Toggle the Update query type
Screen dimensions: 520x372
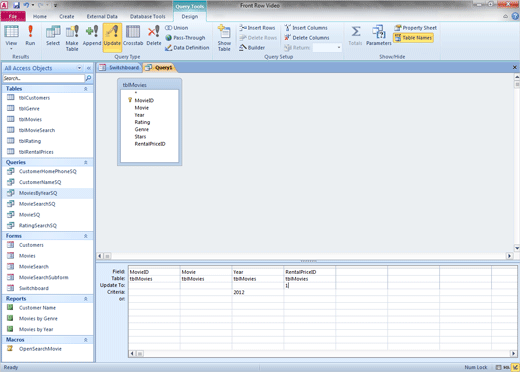coord(112,37)
